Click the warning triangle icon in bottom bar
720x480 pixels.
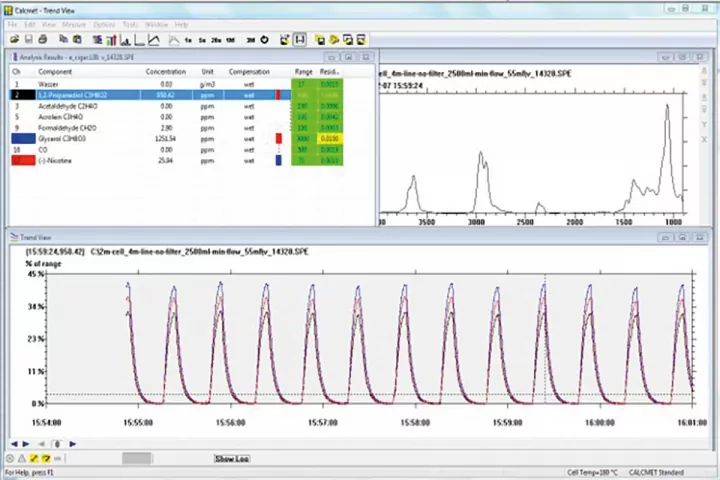pyautogui.click(x=22, y=459)
